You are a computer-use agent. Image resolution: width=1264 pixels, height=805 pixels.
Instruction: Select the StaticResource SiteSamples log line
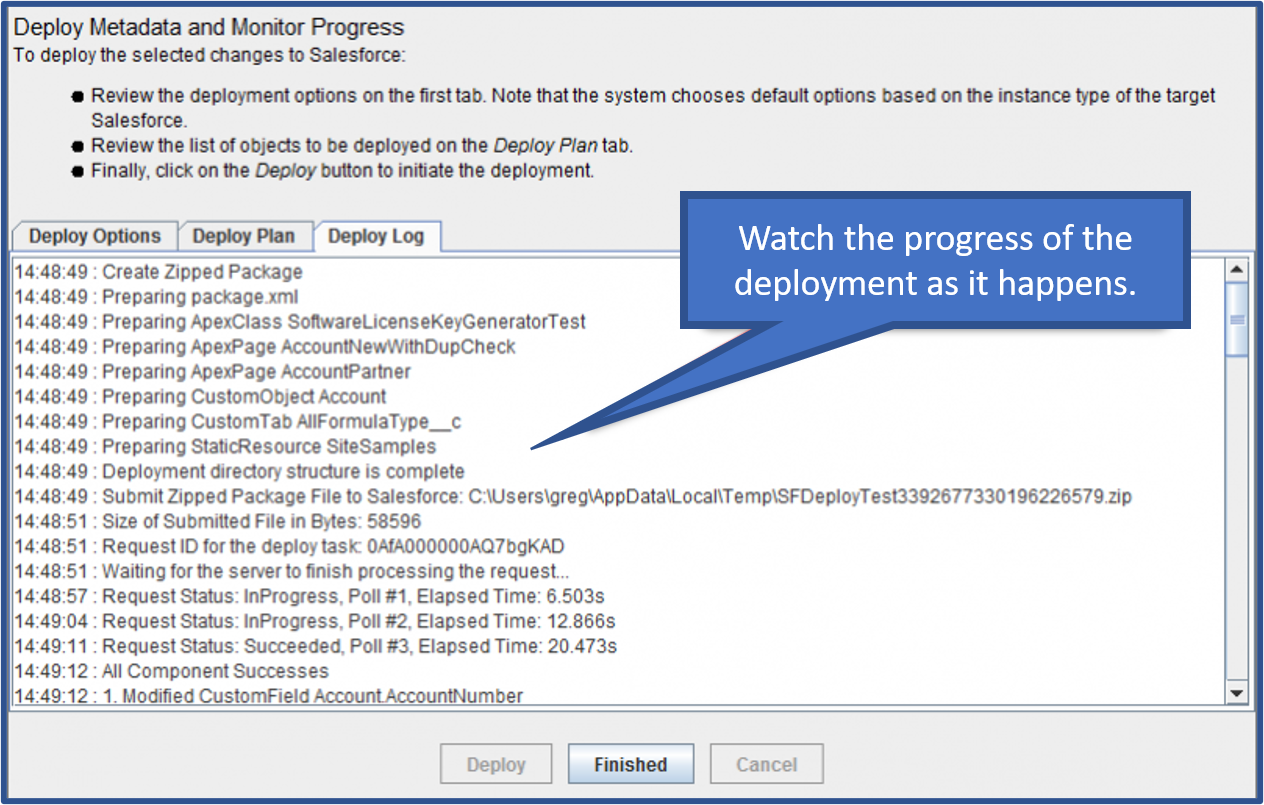(225, 447)
